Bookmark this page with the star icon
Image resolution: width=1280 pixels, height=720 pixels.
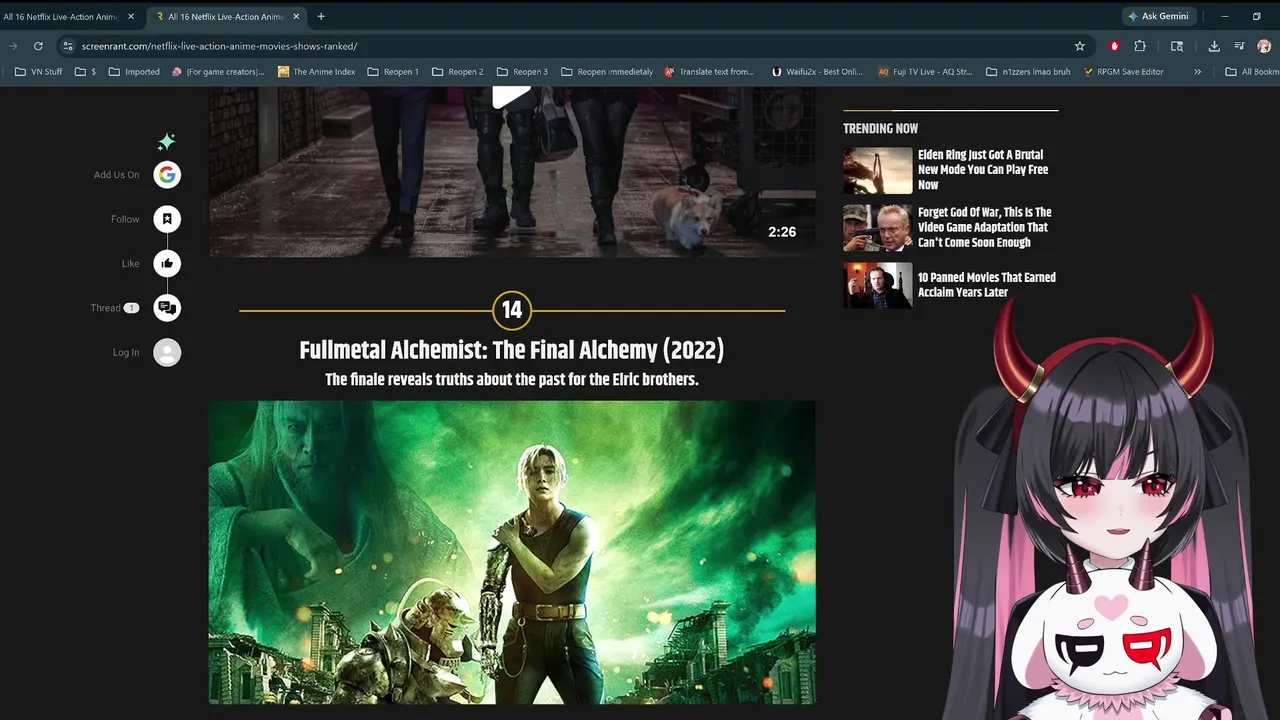pyautogui.click(x=1080, y=46)
